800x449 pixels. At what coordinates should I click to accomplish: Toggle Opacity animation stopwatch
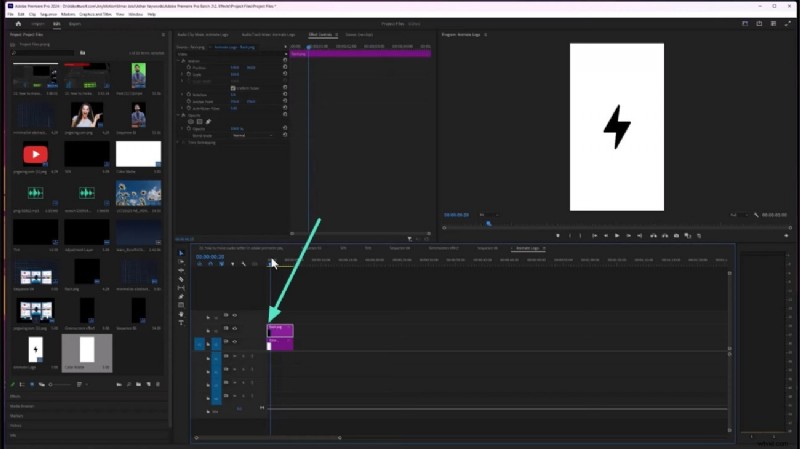point(189,129)
